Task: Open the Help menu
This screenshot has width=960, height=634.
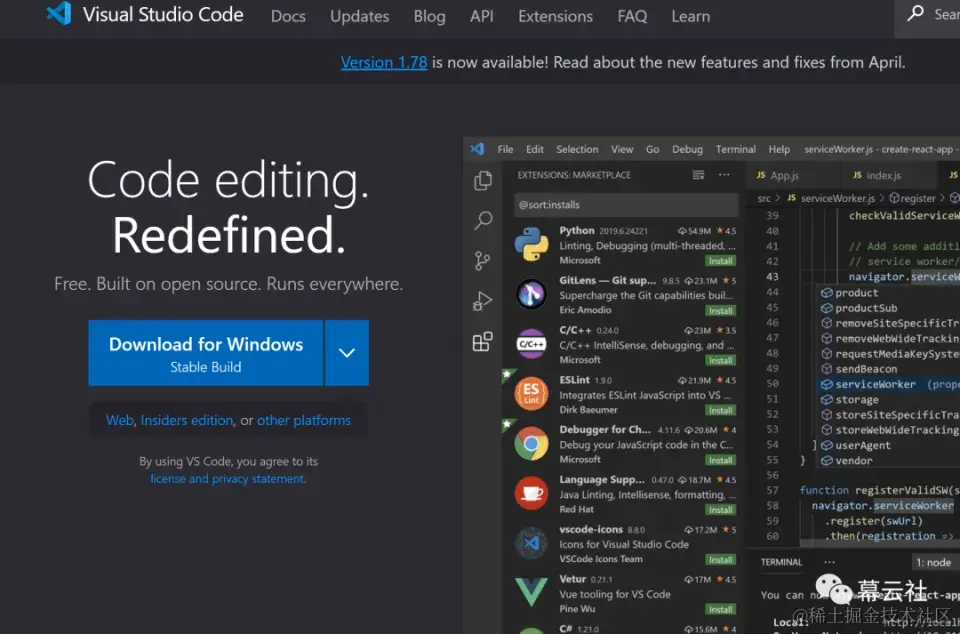Action: coord(779,149)
